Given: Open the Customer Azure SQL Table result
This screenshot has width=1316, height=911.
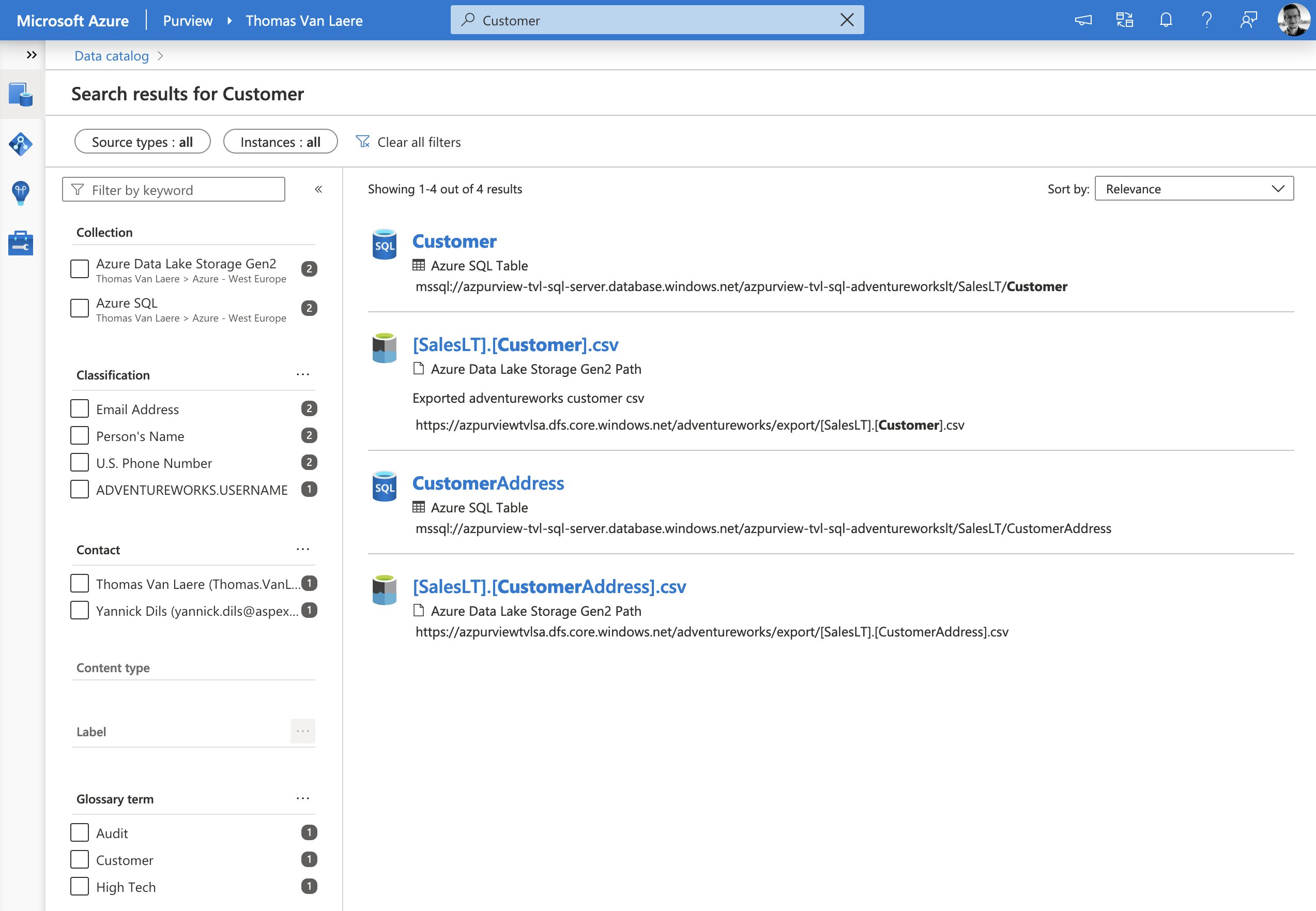Looking at the screenshot, I should point(454,239).
